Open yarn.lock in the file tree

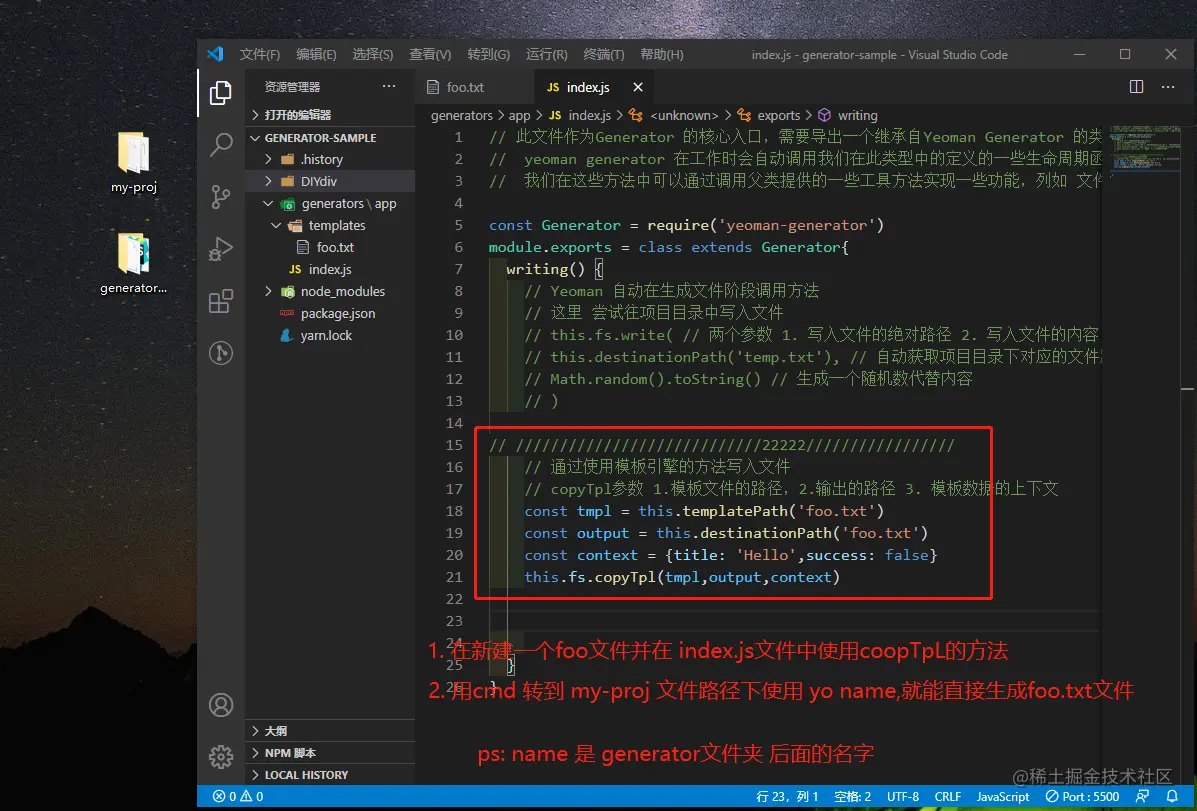click(x=326, y=335)
